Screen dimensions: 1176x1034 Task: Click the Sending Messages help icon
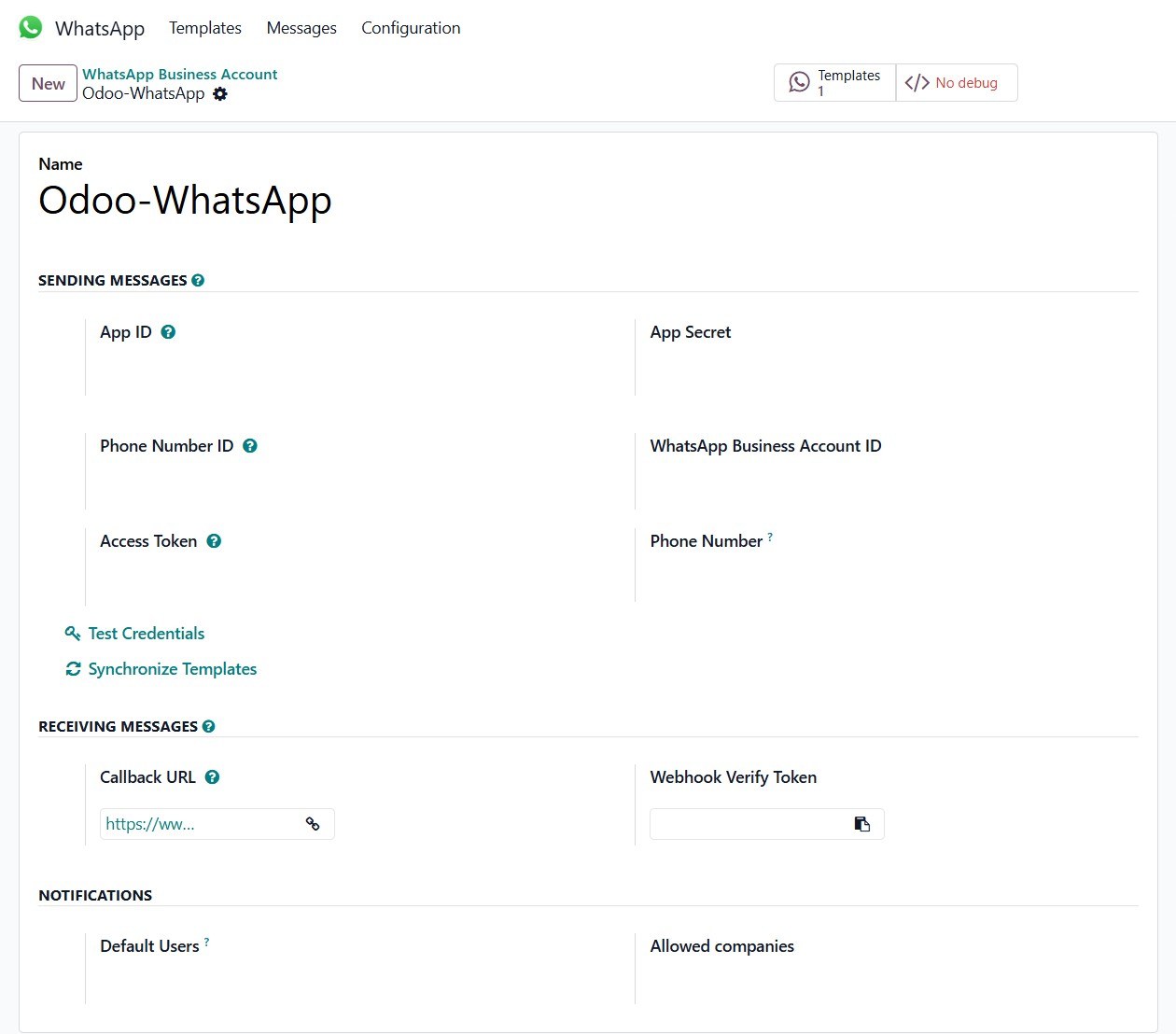pos(198,280)
